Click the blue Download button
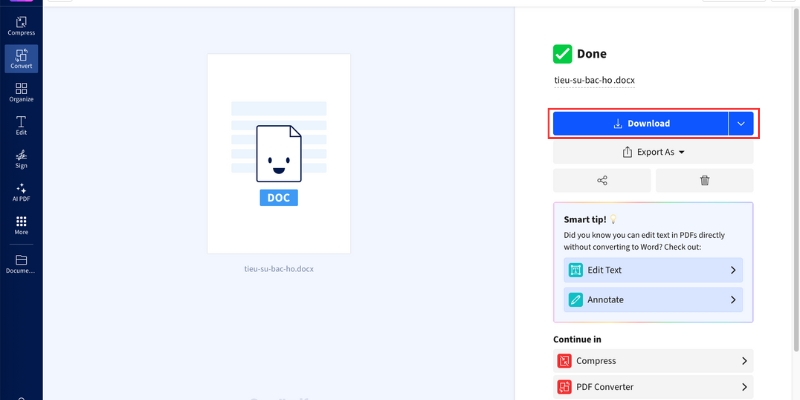800x400 pixels. pos(641,124)
